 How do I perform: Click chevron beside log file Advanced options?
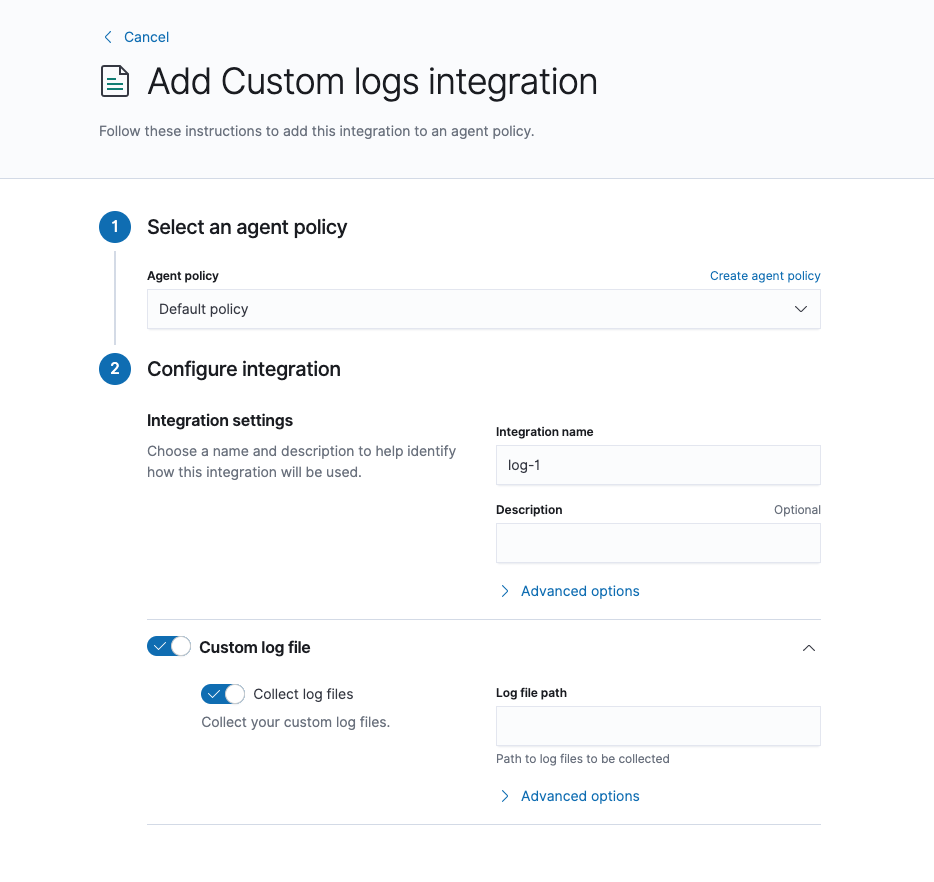pos(505,796)
